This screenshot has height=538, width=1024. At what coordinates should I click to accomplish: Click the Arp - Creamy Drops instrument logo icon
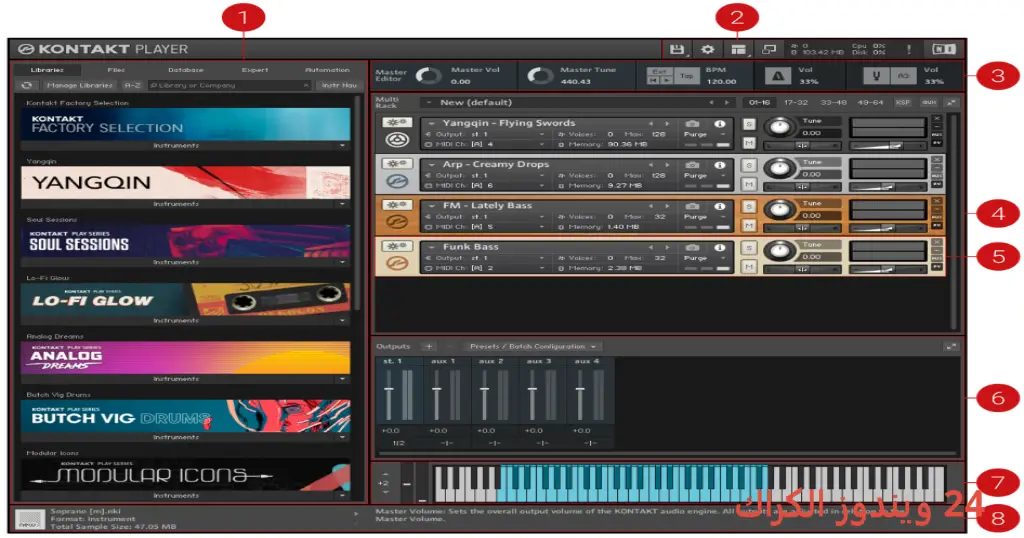pos(397,181)
